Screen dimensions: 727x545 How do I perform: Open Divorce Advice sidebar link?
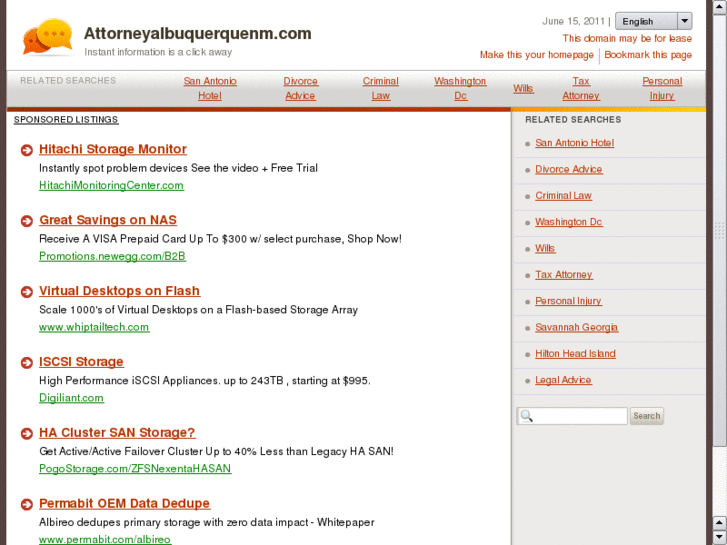tap(568, 169)
